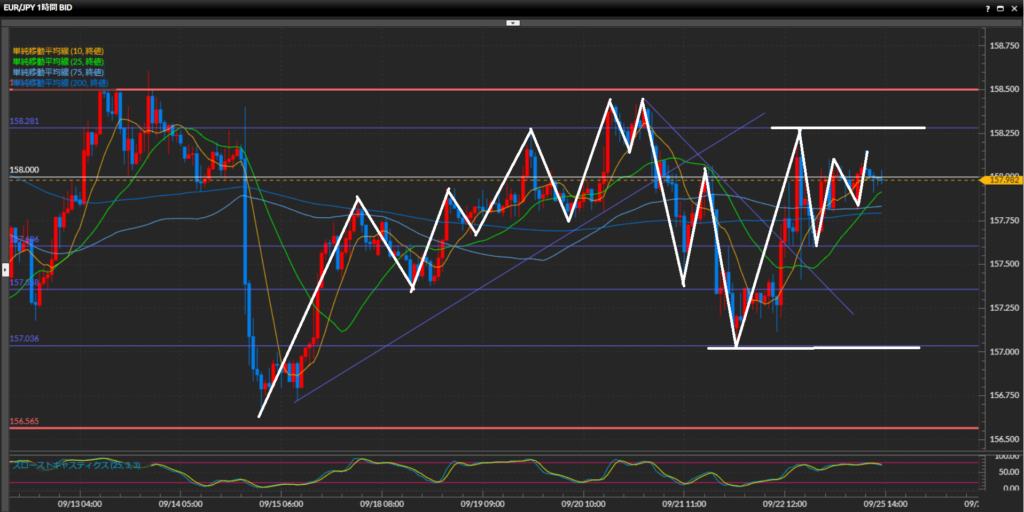Click the left-edge panel expand arrow
This screenshot has width=1024, height=512.
pyautogui.click(x=4, y=269)
